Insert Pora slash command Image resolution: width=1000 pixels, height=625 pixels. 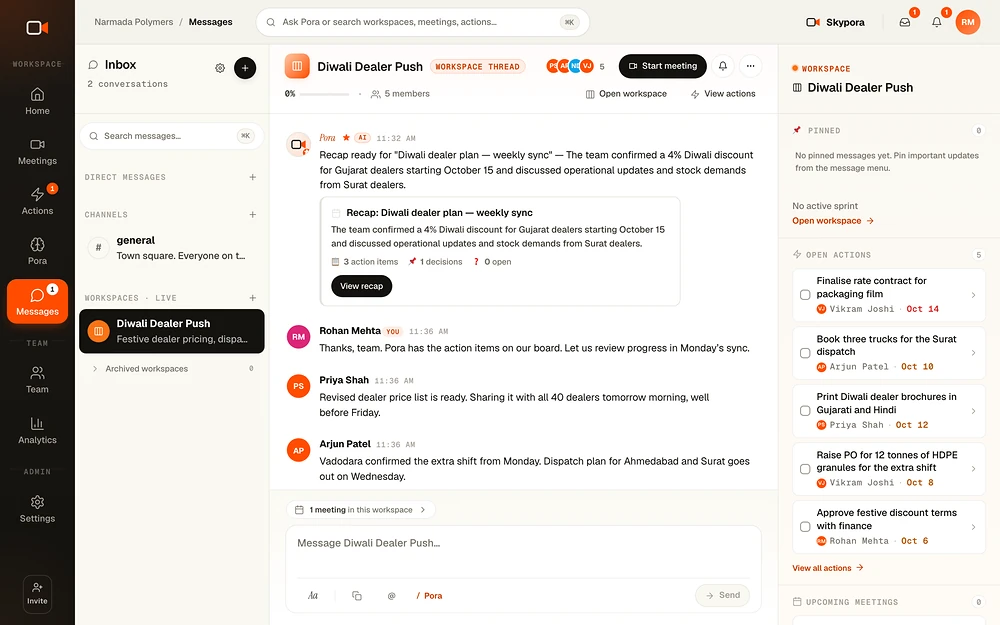click(x=429, y=596)
